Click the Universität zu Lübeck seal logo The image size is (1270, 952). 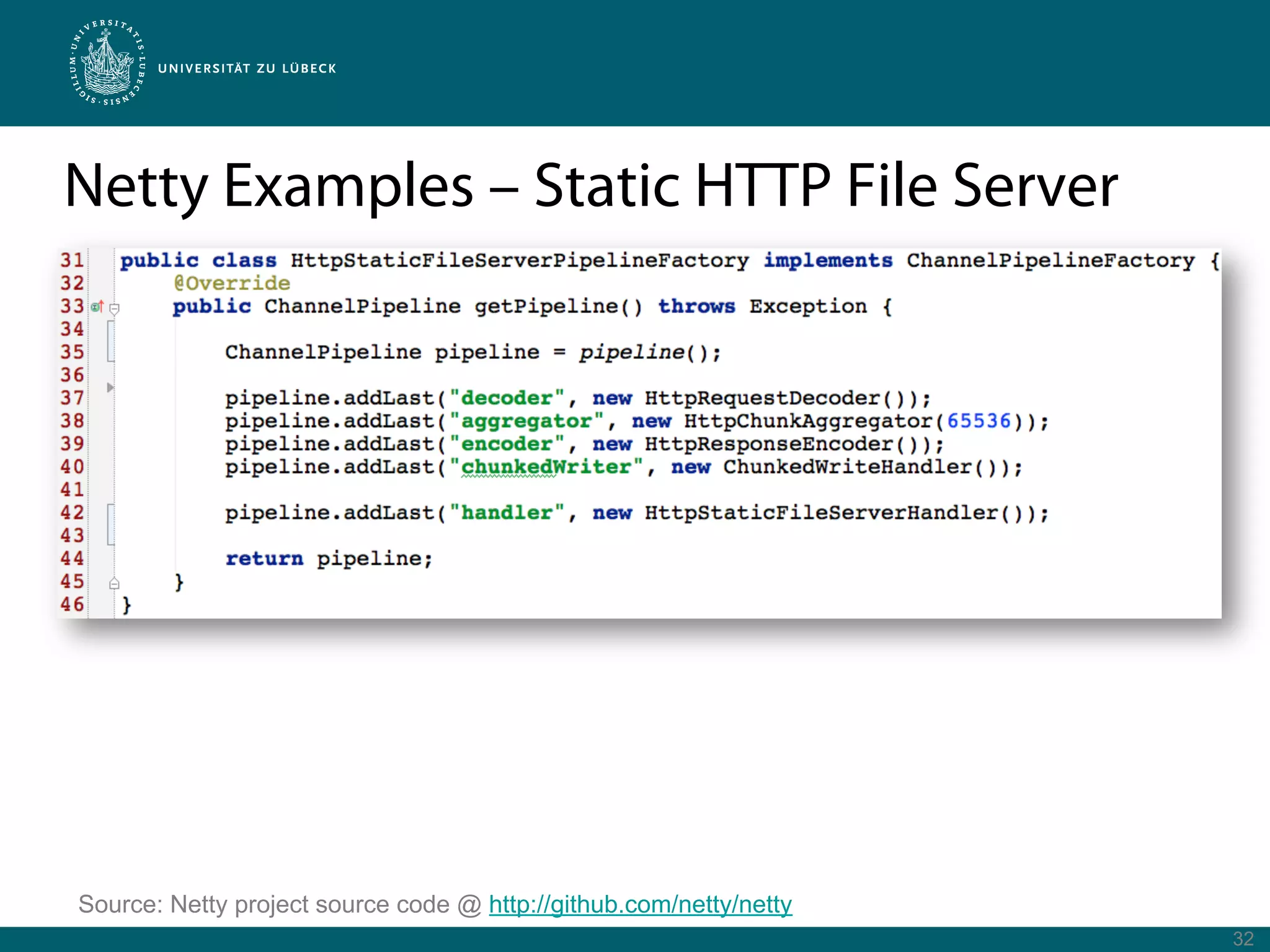click(107, 63)
